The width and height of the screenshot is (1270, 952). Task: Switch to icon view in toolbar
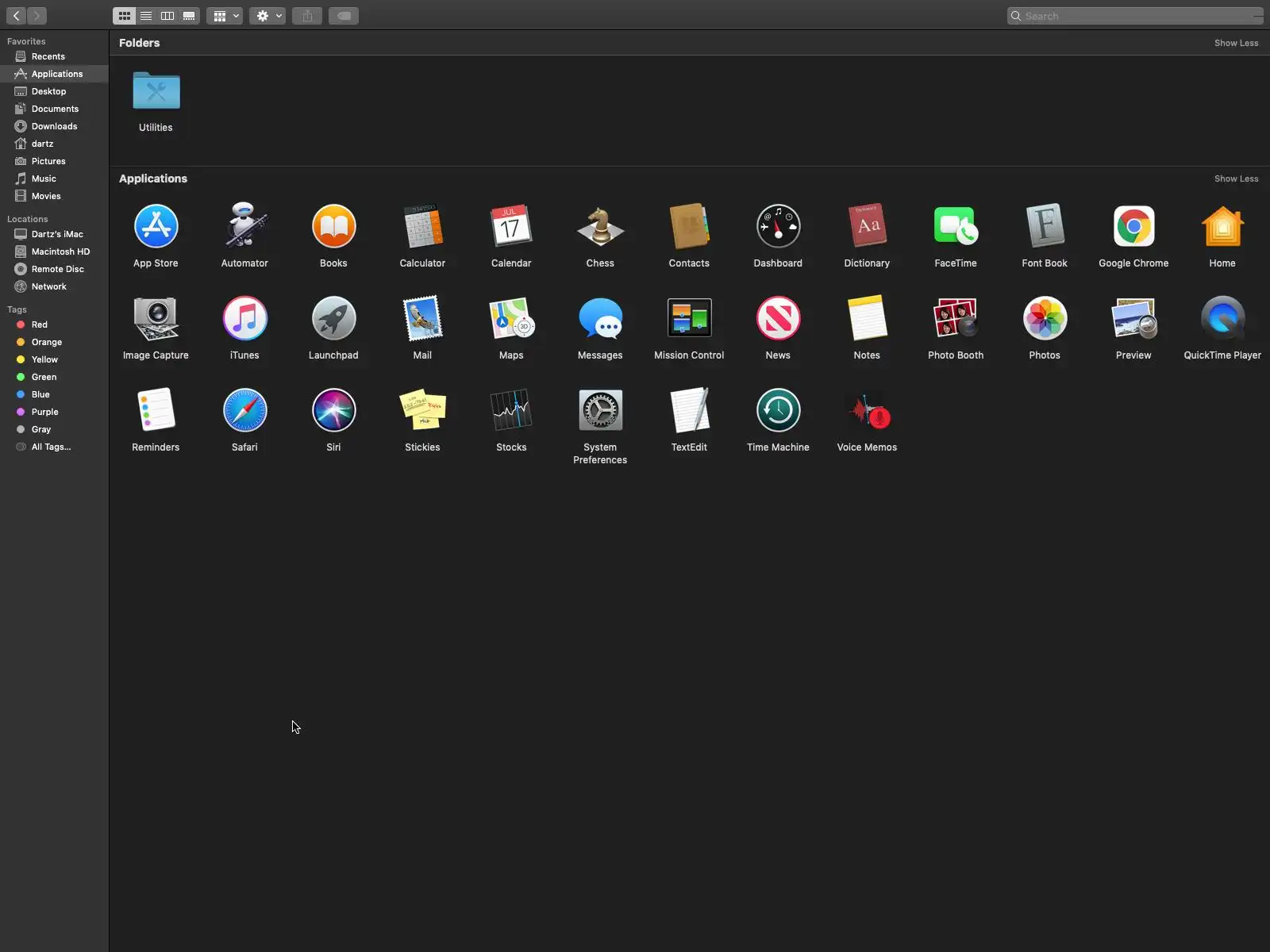tap(125, 16)
